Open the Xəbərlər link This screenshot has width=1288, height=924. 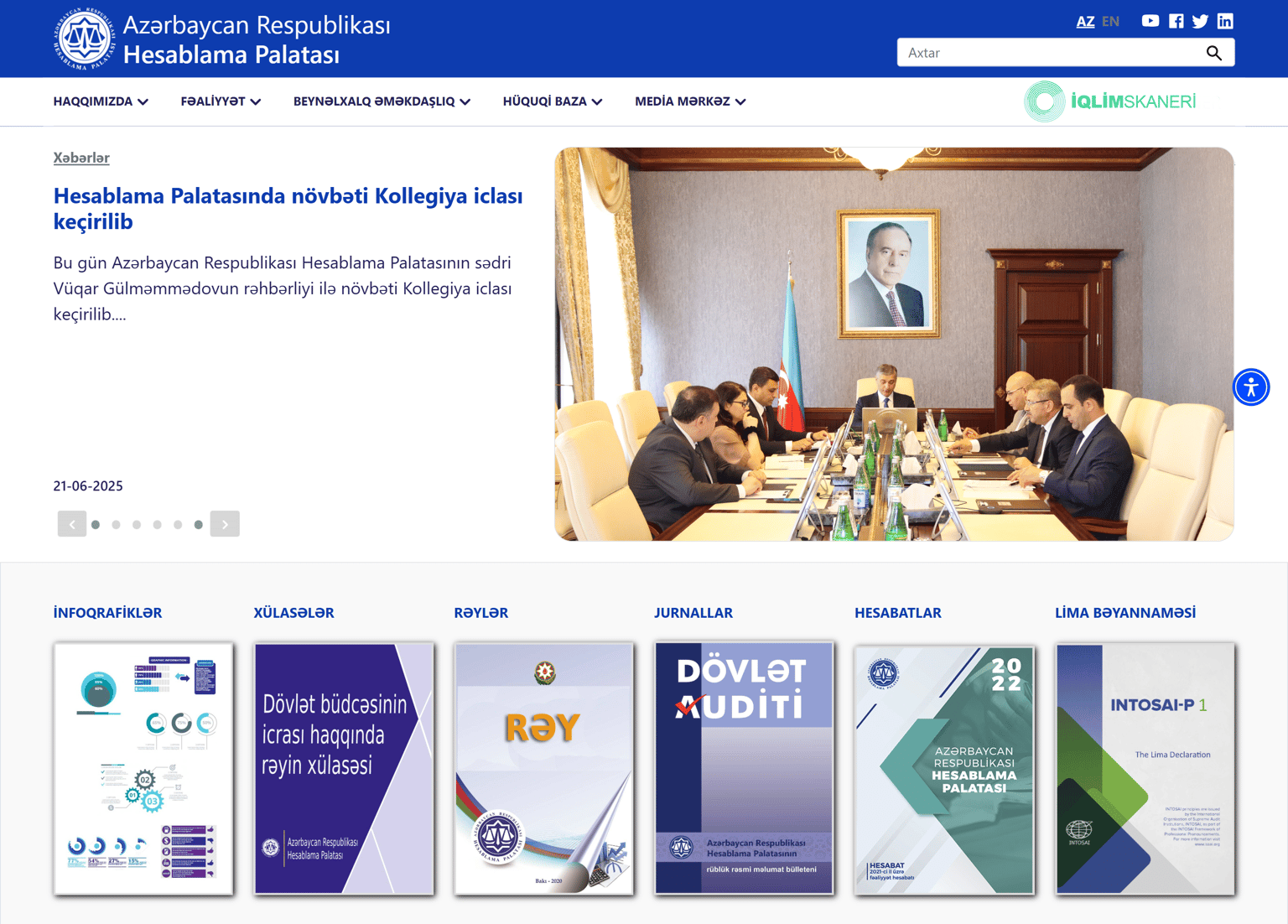click(81, 158)
